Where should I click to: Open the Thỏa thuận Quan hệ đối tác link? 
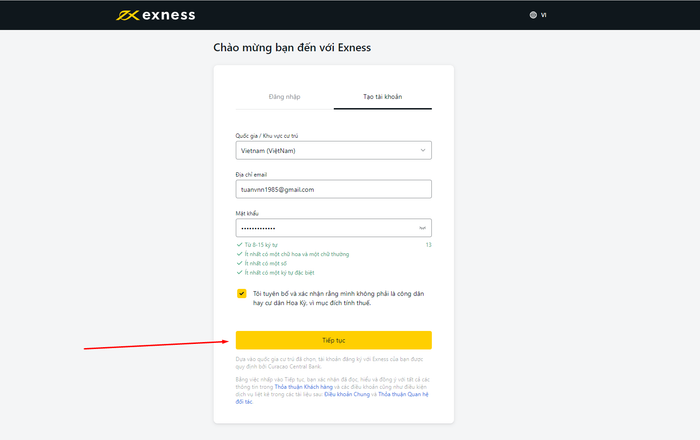(403, 394)
